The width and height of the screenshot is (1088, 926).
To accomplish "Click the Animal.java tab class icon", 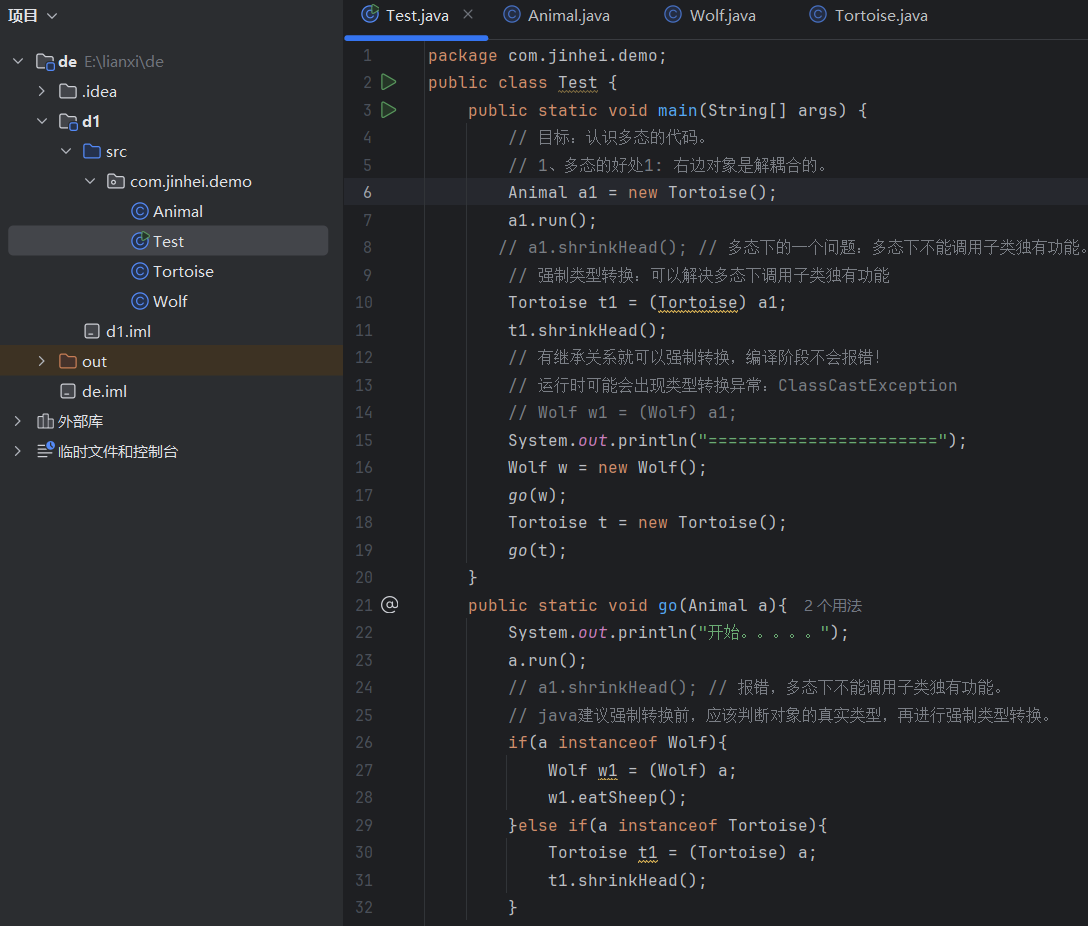I will [512, 15].
